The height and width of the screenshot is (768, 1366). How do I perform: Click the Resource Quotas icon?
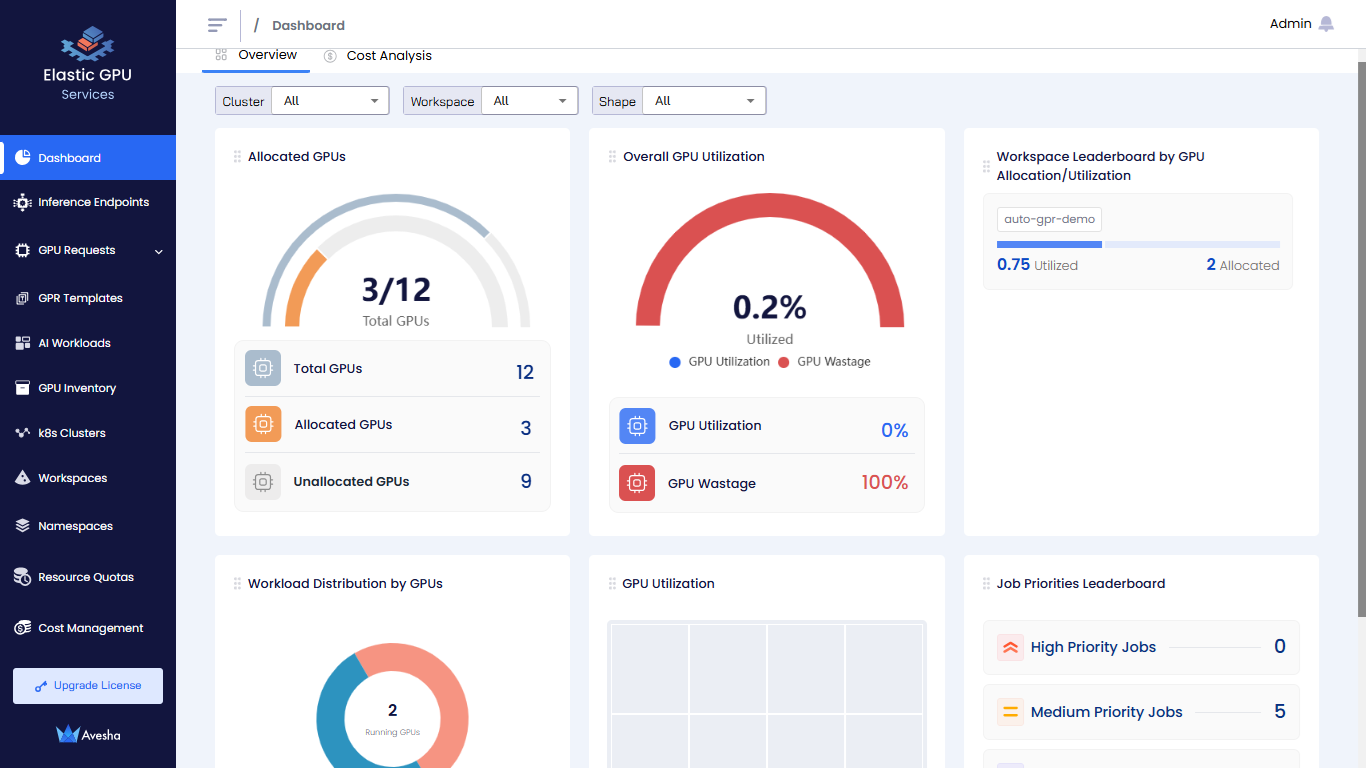click(x=22, y=577)
